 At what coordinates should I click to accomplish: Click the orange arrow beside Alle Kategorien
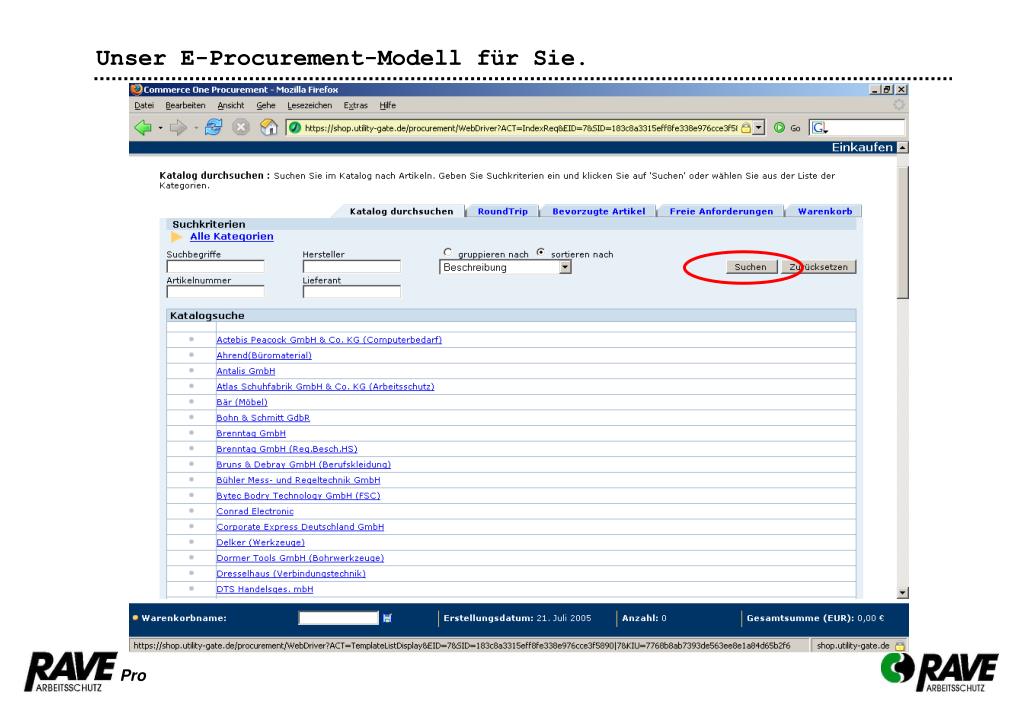(176, 237)
